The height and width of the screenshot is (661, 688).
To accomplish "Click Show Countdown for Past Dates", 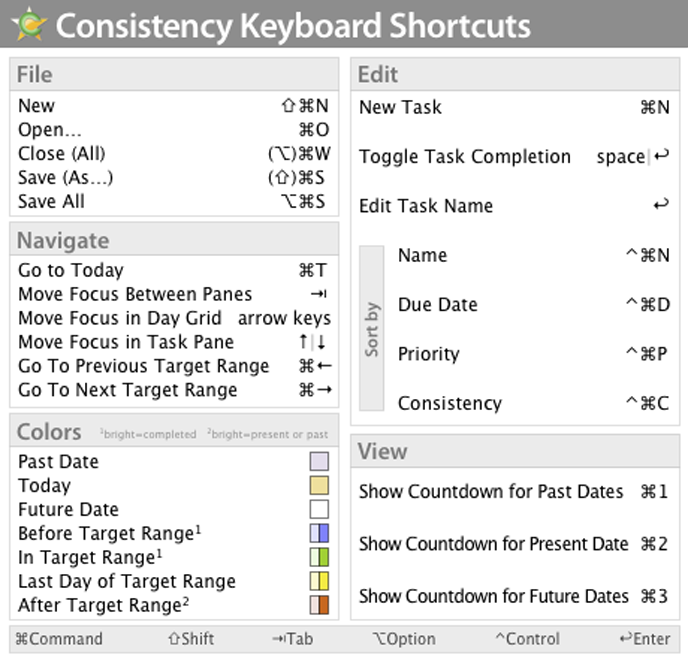I will 491,492.
